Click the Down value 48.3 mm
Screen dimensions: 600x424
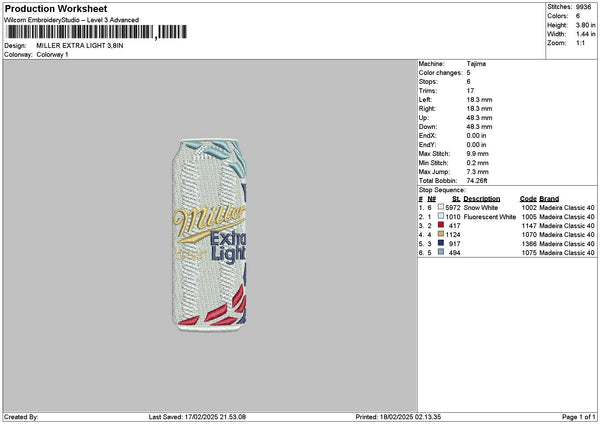click(479, 127)
